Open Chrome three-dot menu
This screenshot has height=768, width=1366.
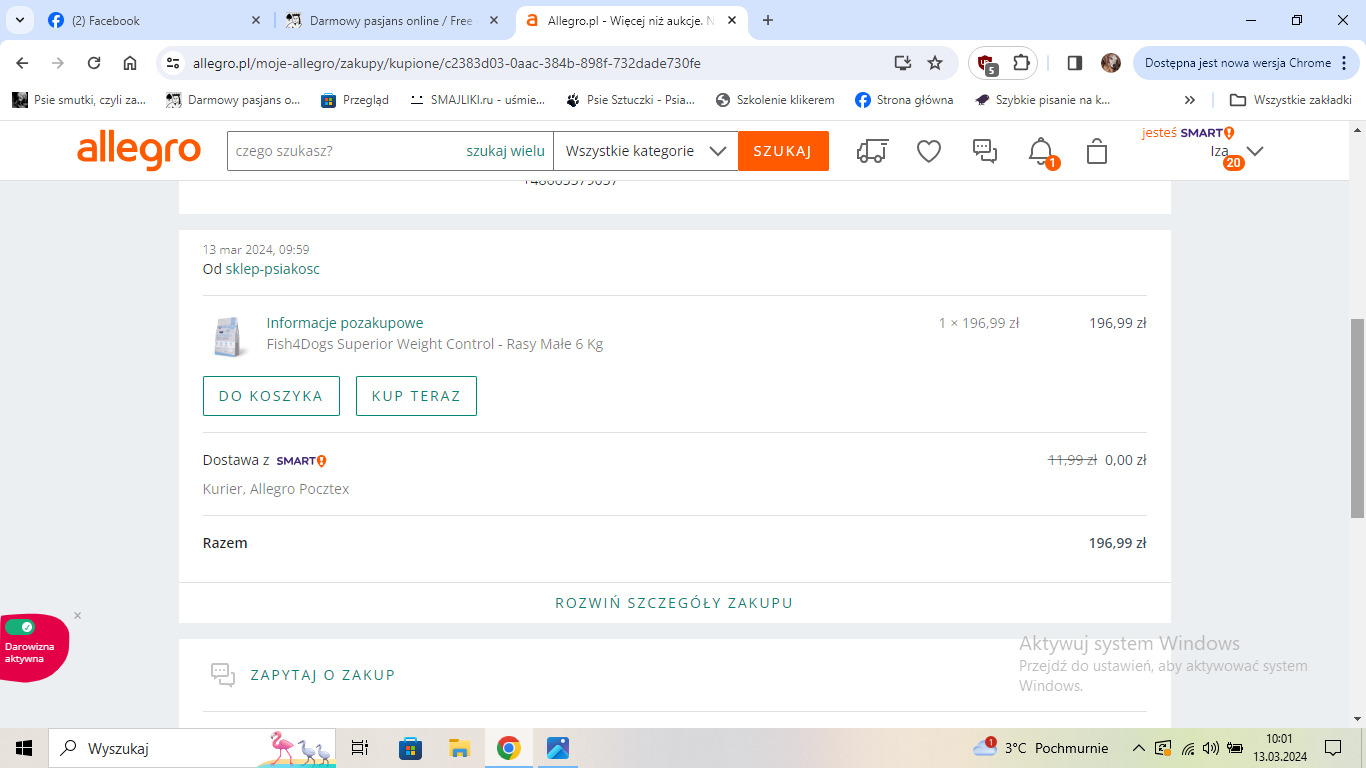point(1345,63)
